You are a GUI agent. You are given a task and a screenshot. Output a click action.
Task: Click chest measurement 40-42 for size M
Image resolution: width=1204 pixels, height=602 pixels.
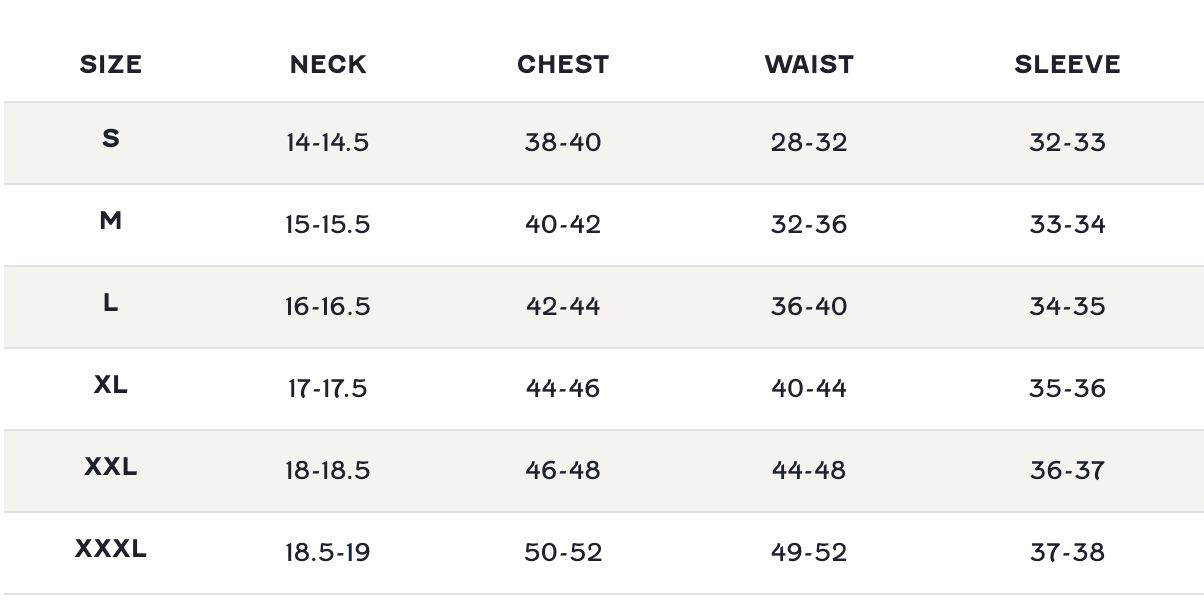pos(563,225)
